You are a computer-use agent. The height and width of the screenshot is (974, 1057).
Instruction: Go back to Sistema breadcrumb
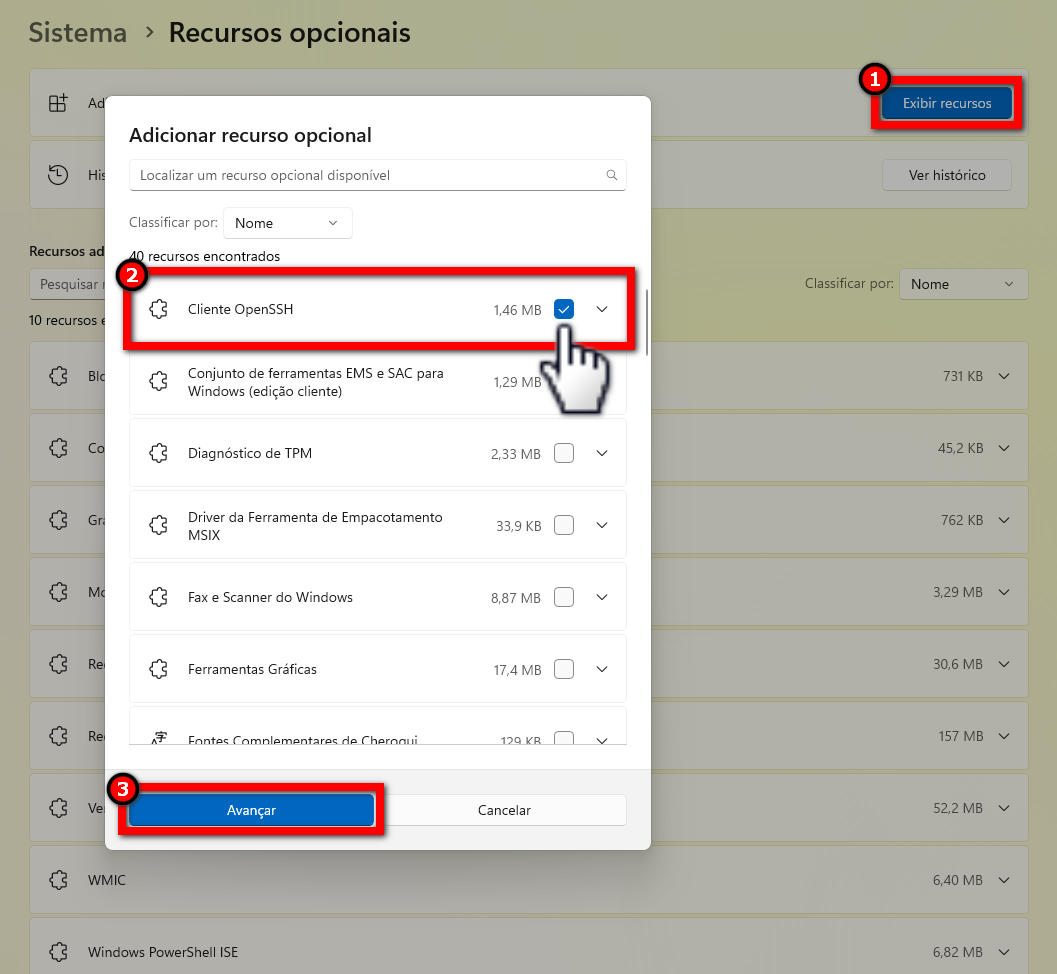pyautogui.click(x=78, y=32)
